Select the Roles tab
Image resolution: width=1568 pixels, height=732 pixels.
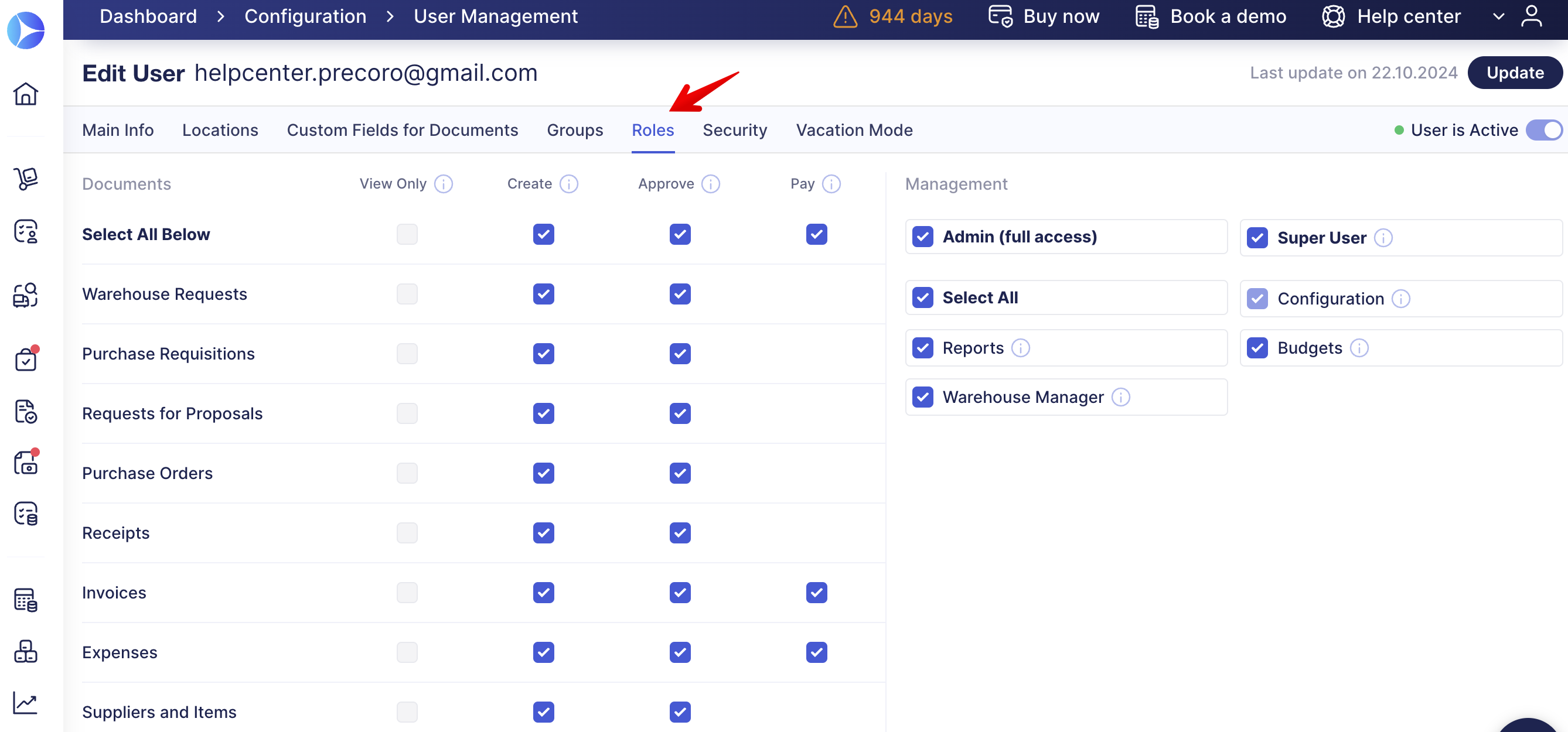pyautogui.click(x=653, y=130)
